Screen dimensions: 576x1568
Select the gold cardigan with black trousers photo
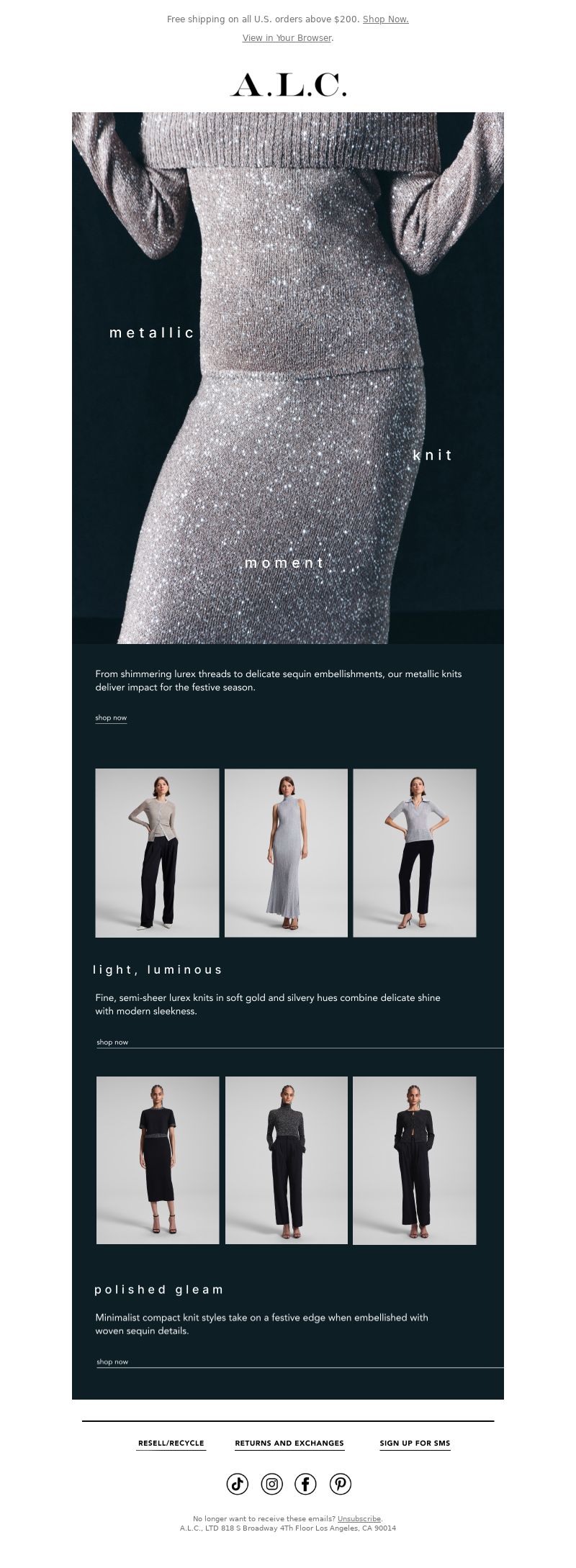tap(157, 853)
